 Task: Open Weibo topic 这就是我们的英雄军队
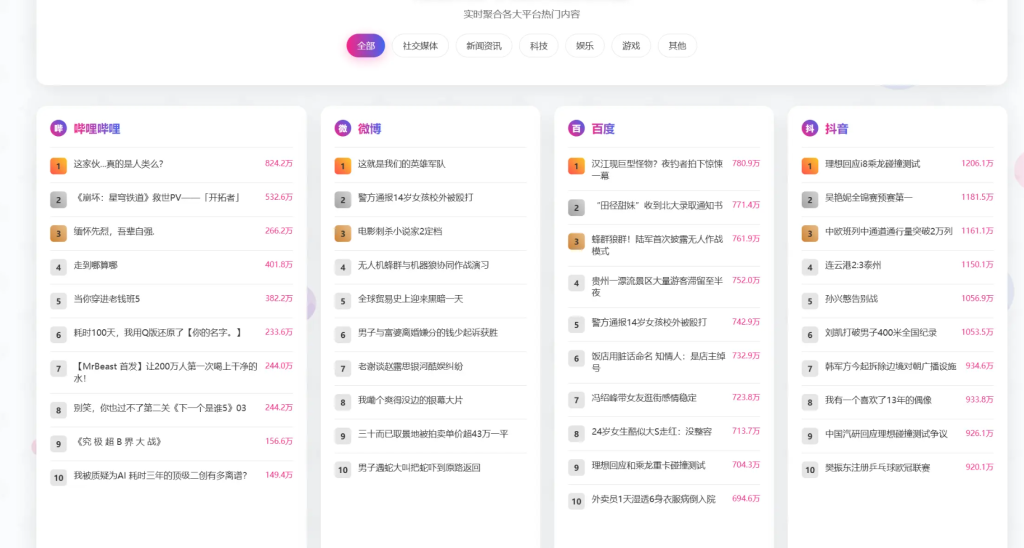402,164
